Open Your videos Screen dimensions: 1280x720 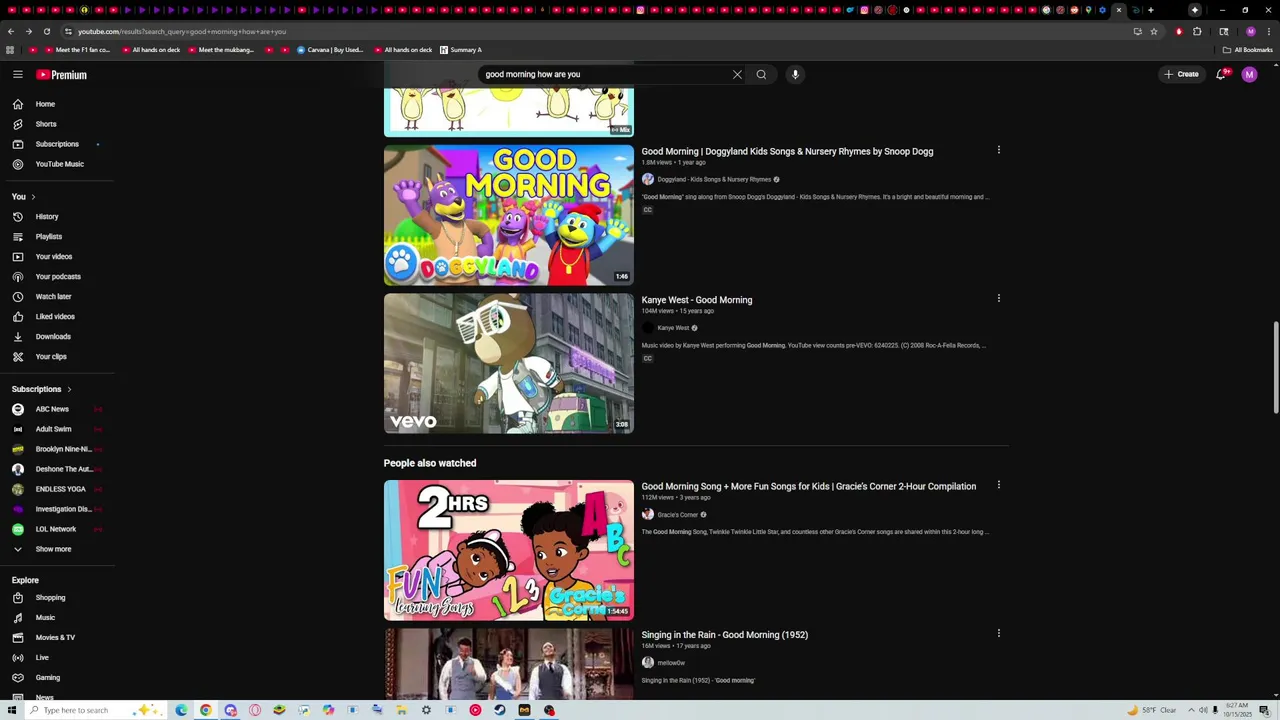(56, 257)
